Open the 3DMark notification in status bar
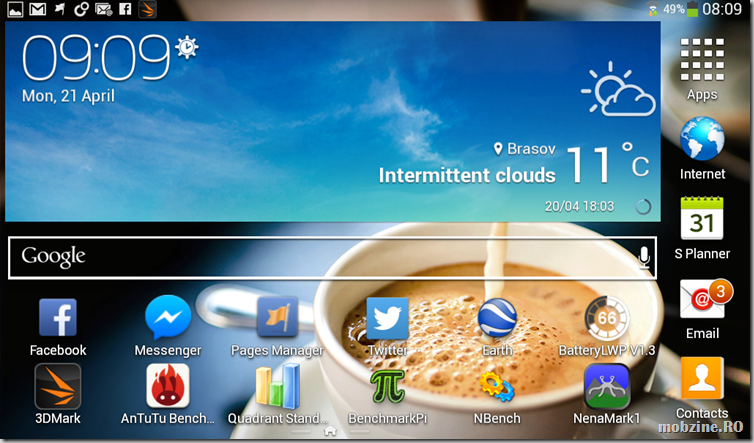The width and height of the screenshot is (754, 443). click(148, 9)
